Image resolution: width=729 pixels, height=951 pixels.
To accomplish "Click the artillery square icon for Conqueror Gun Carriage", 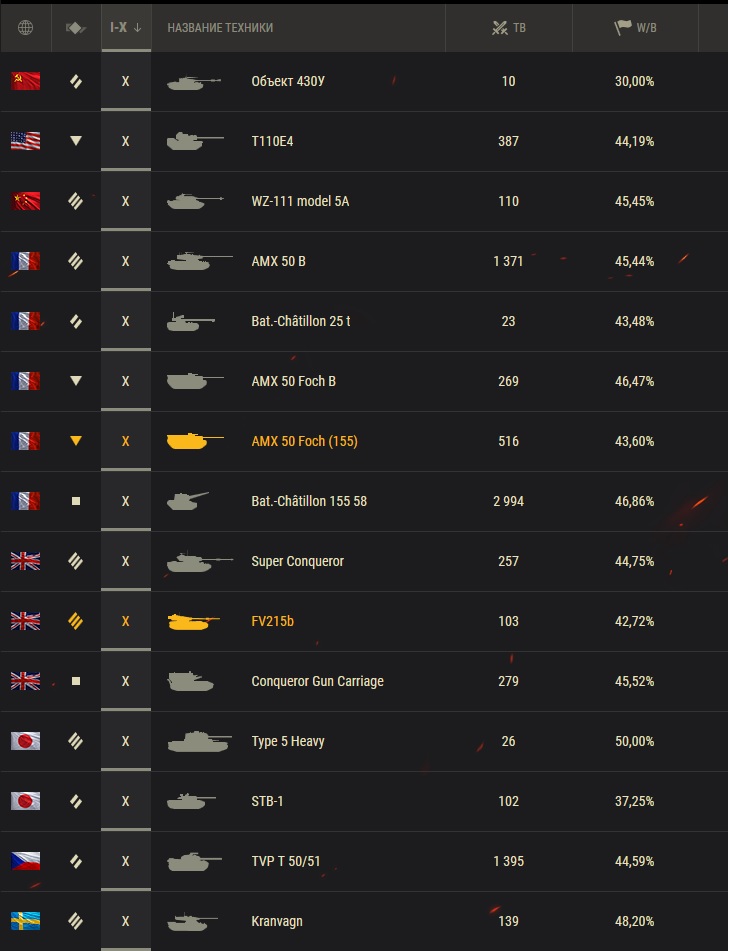I will pos(76,681).
